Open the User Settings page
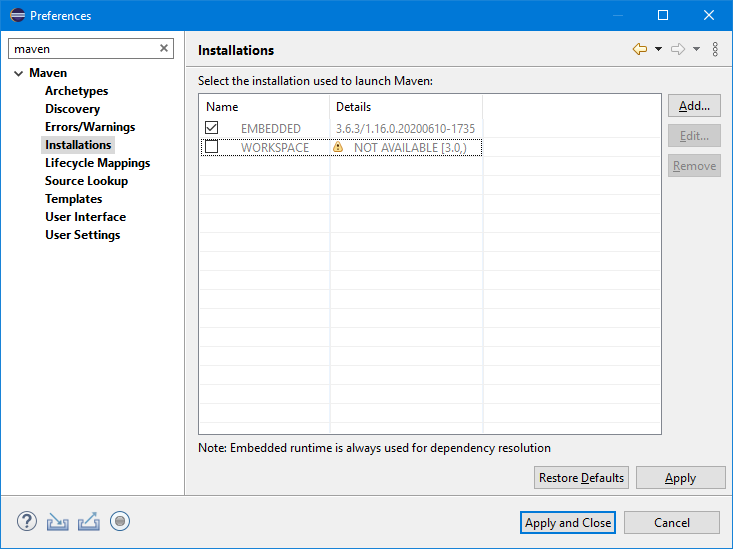This screenshot has width=738, height=552. click(x=83, y=236)
